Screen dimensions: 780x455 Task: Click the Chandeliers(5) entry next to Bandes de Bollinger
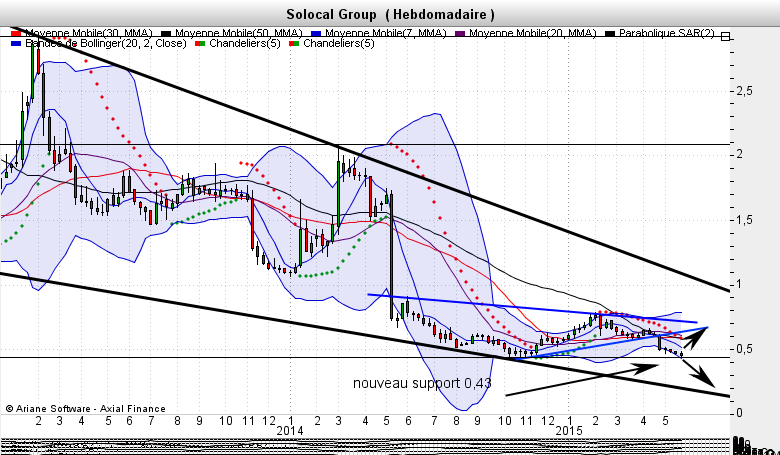coord(237,44)
